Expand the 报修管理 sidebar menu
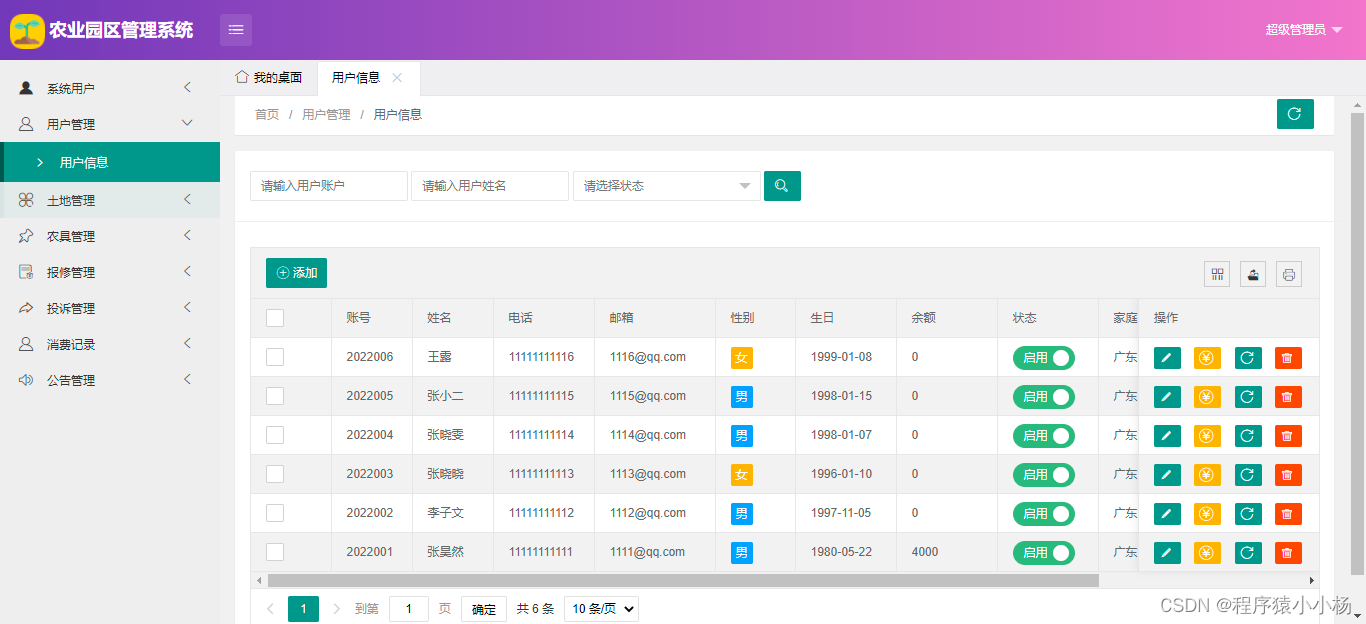The height and width of the screenshot is (624, 1366). pos(110,272)
